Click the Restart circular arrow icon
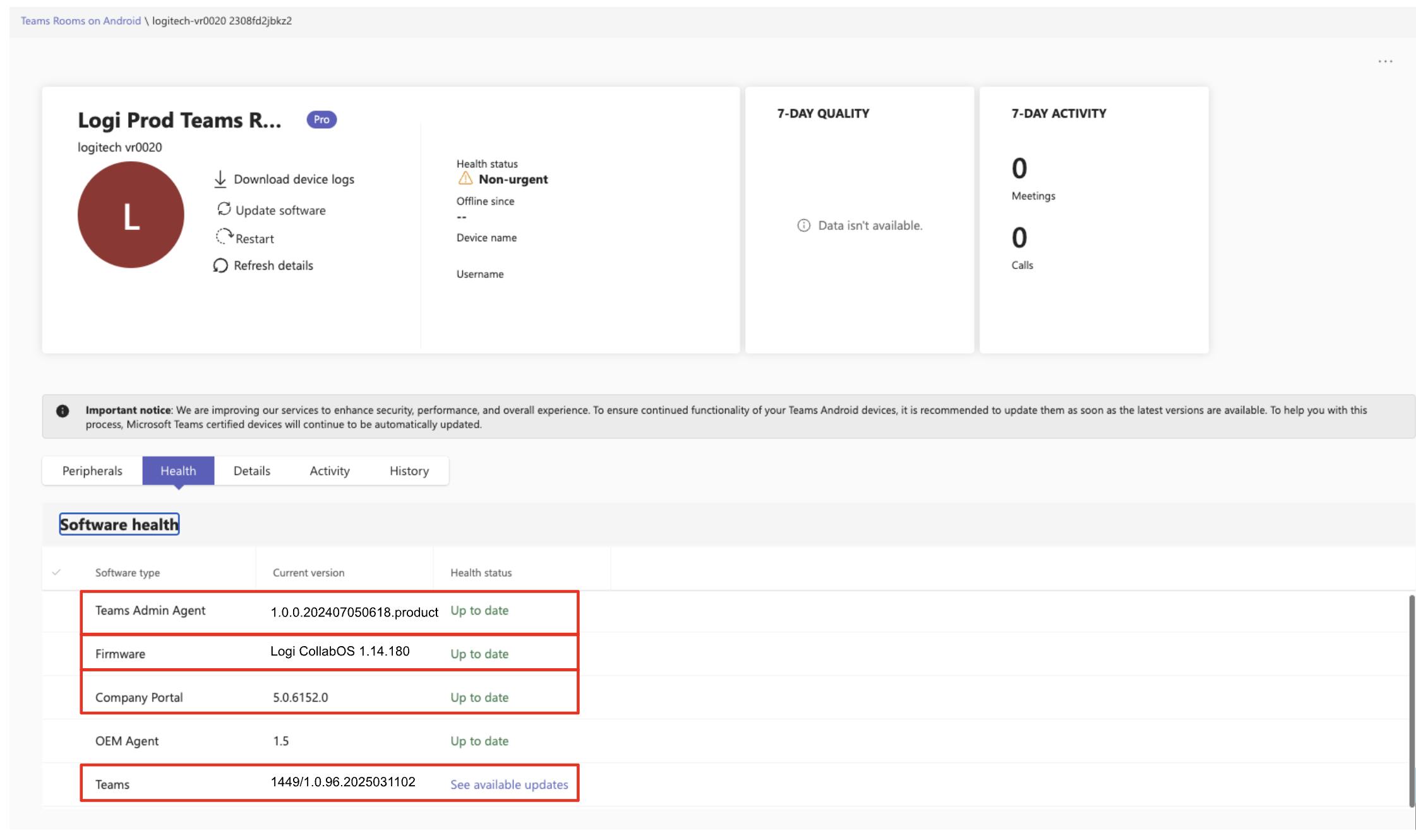 (224, 237)
